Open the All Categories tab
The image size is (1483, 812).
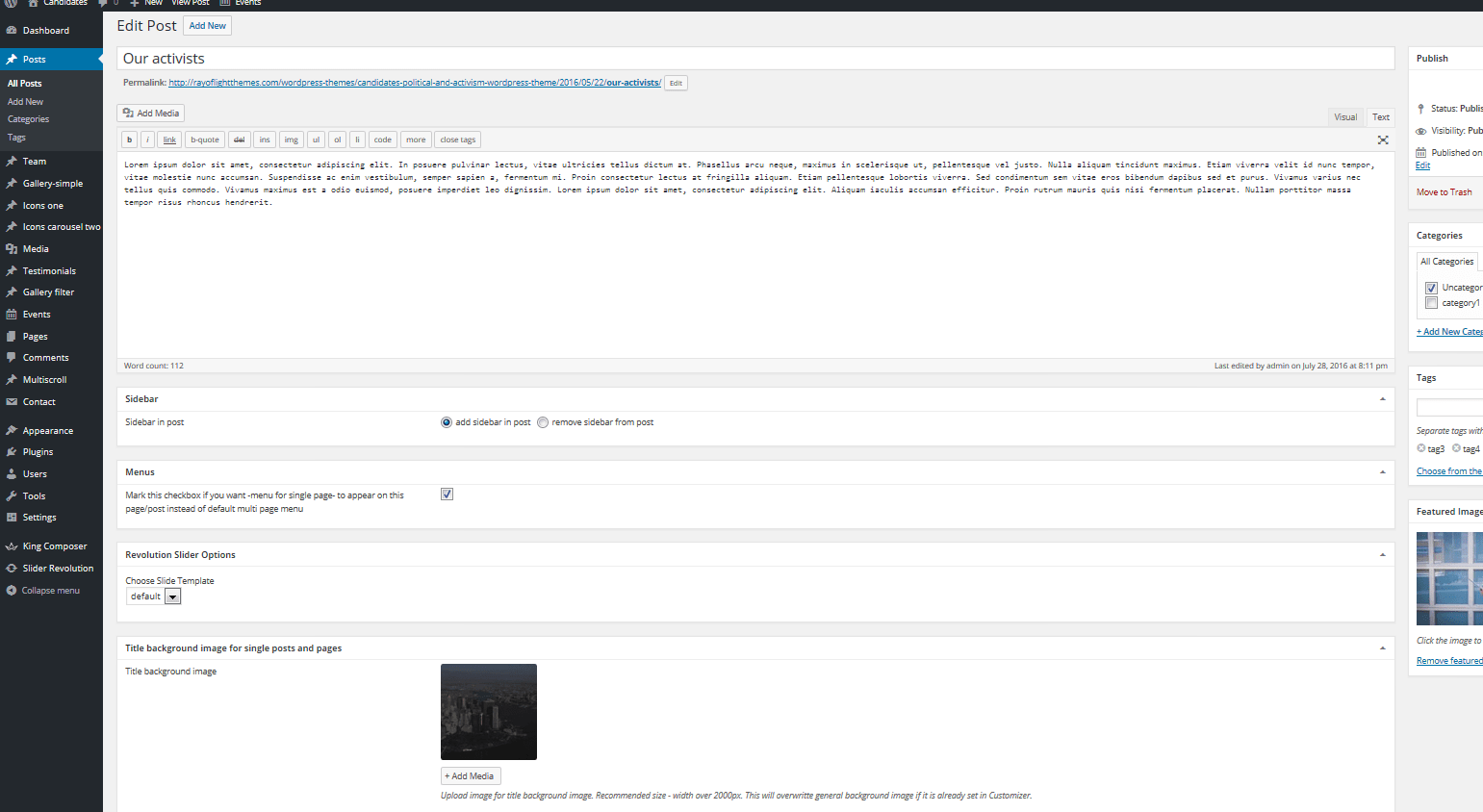pos(1446,262)
